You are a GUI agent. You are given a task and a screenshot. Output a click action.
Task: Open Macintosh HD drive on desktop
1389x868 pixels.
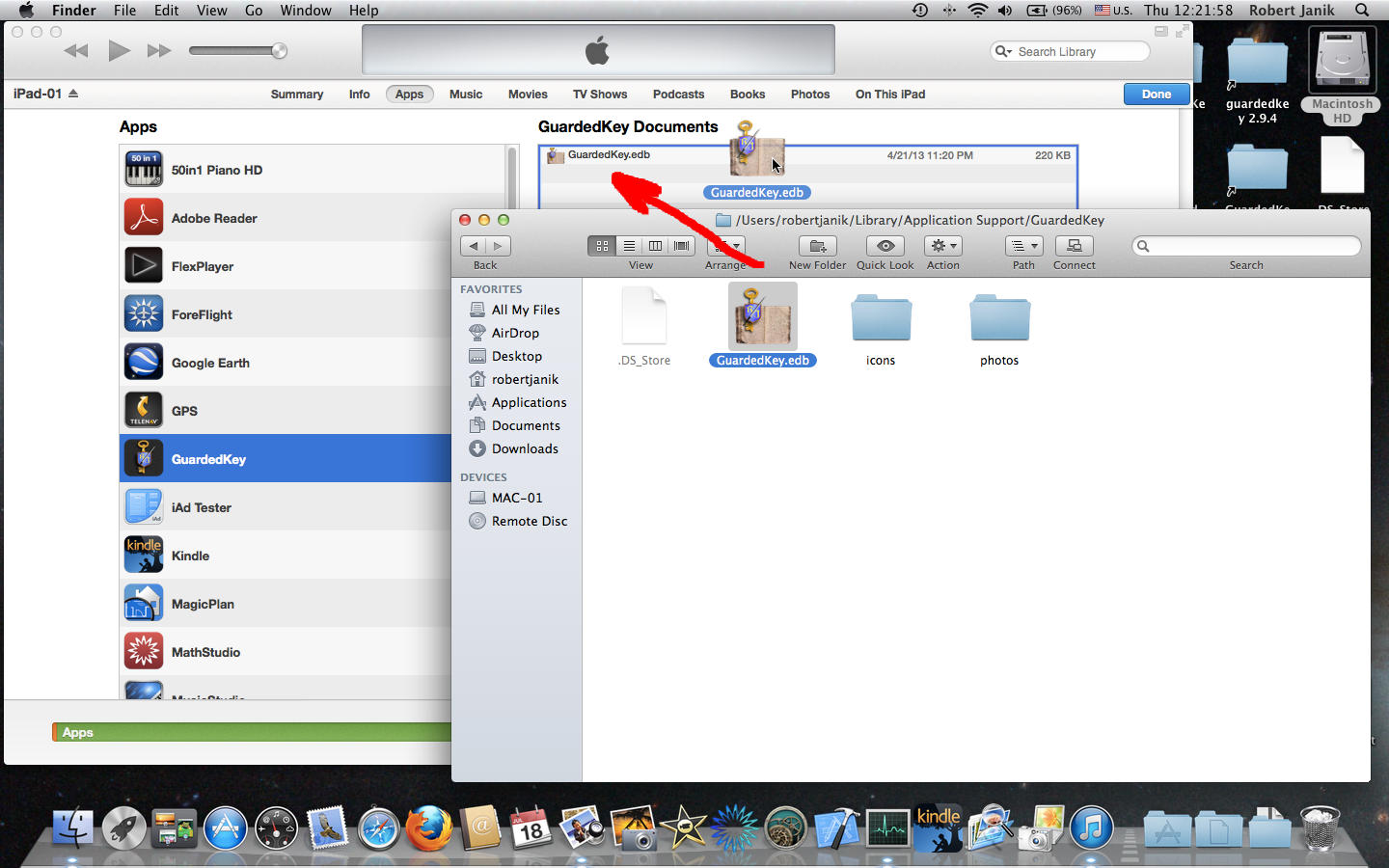click(1342, 75)
